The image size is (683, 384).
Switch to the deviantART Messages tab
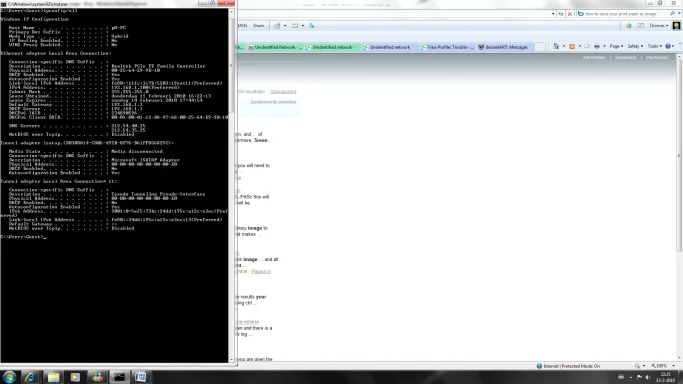[x=504, y=47]
